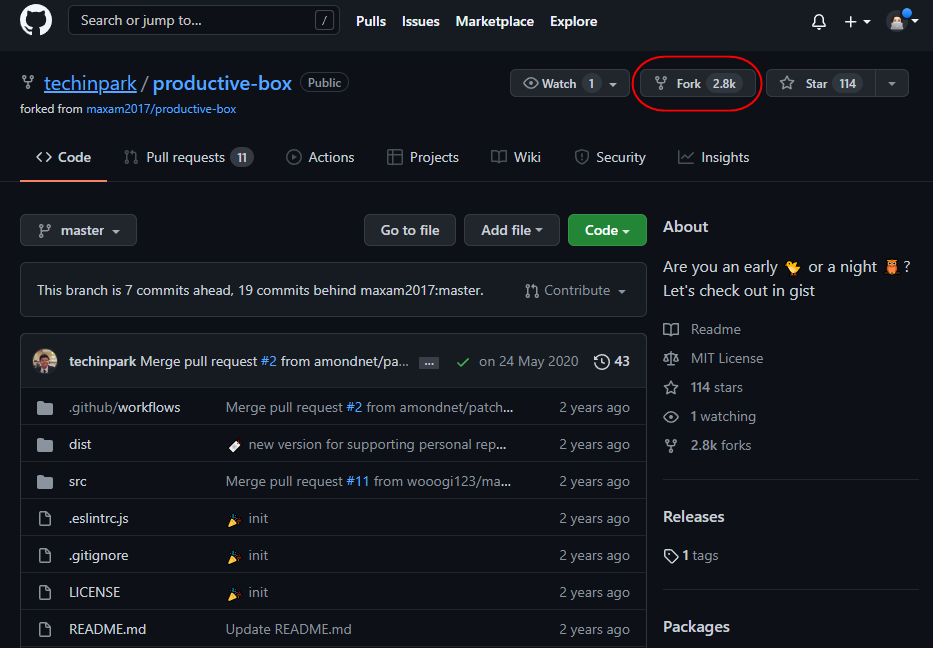This screenshot has height=648, width=933.
Task: Open the Releases heading link
Action: pyautogui.click(x=694, y=516)
